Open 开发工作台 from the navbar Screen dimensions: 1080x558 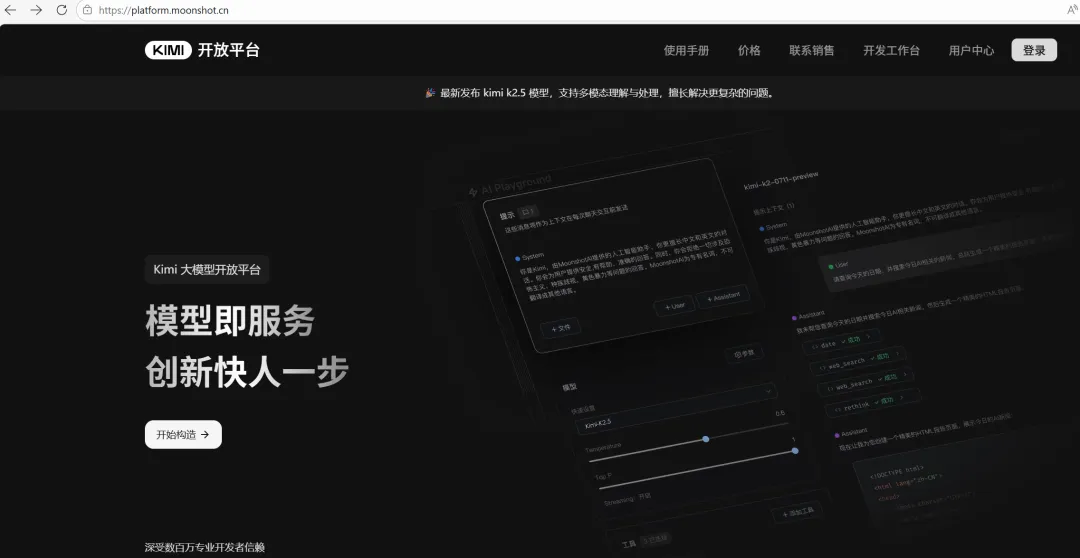tap(891, 50)
